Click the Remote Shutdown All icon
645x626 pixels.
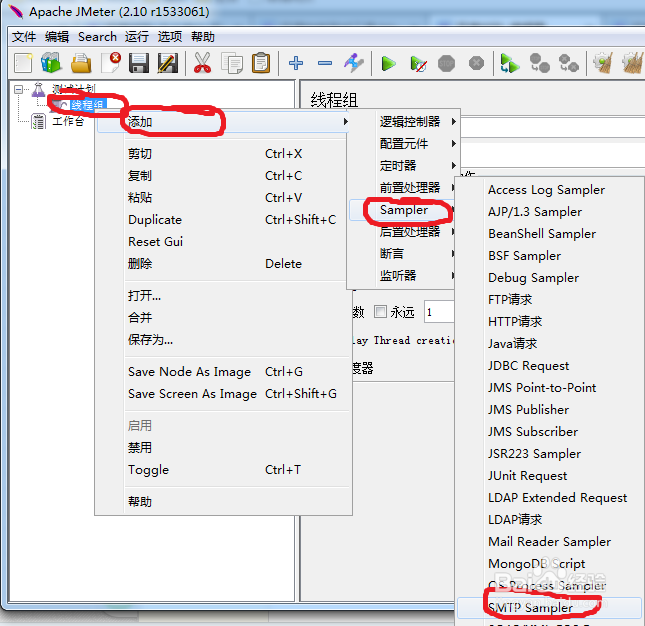click(568, 63)
